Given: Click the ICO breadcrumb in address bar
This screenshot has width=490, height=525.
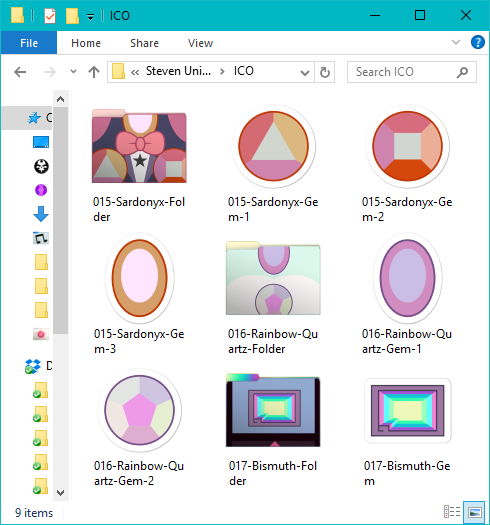Looking at the screenshot, I should (243, 71).
